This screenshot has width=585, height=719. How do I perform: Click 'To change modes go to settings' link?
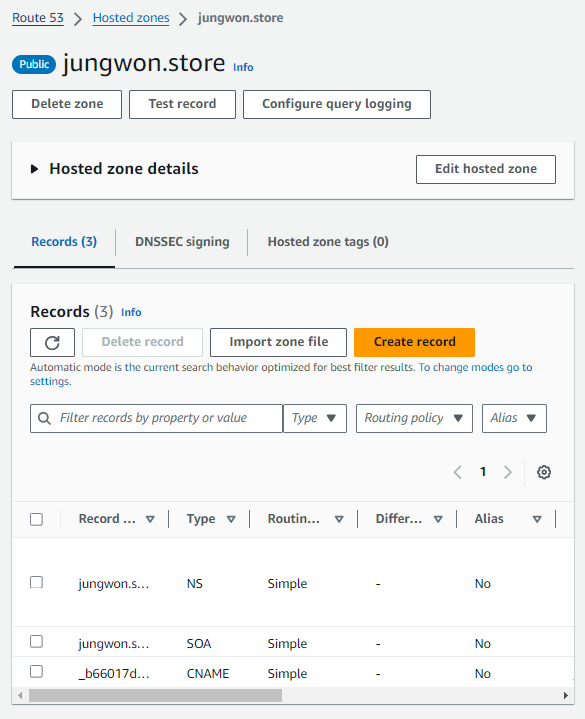(x=475, y=368)
